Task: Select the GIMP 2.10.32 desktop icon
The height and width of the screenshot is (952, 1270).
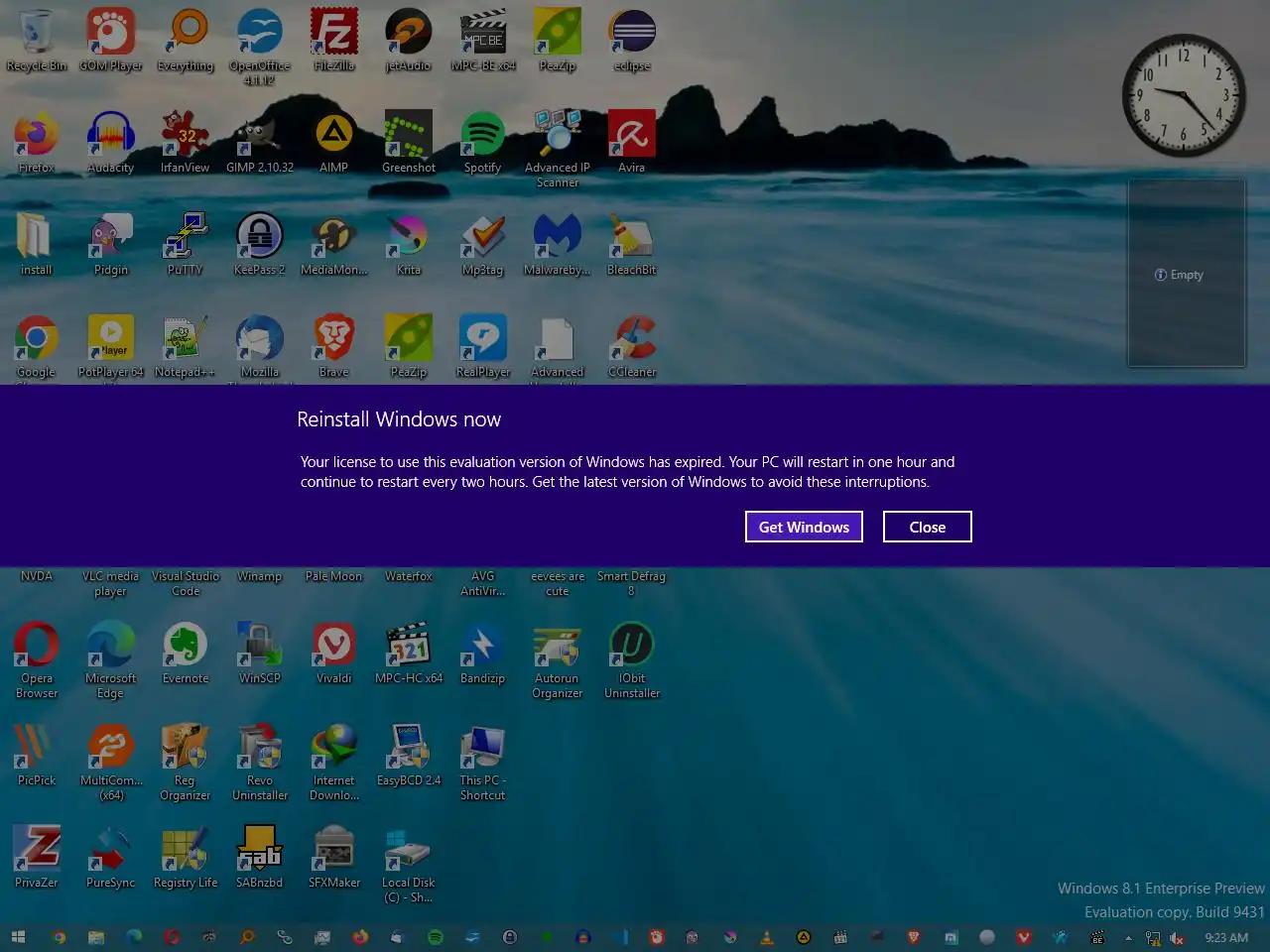Action: pos(260,142)
